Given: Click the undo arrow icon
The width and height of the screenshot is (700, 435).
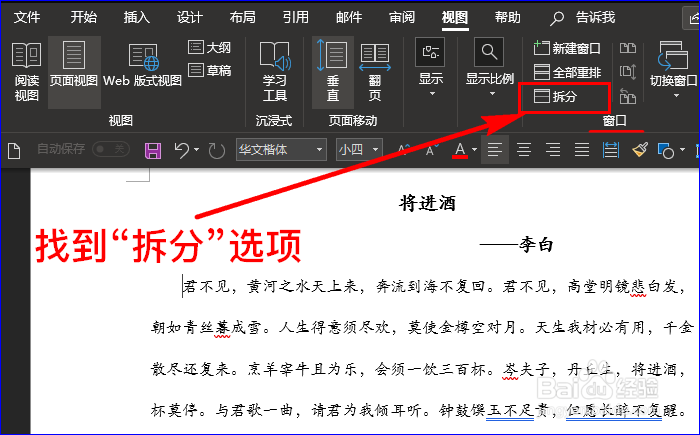Looking at the screenshot, I should (x=182, y=151).
